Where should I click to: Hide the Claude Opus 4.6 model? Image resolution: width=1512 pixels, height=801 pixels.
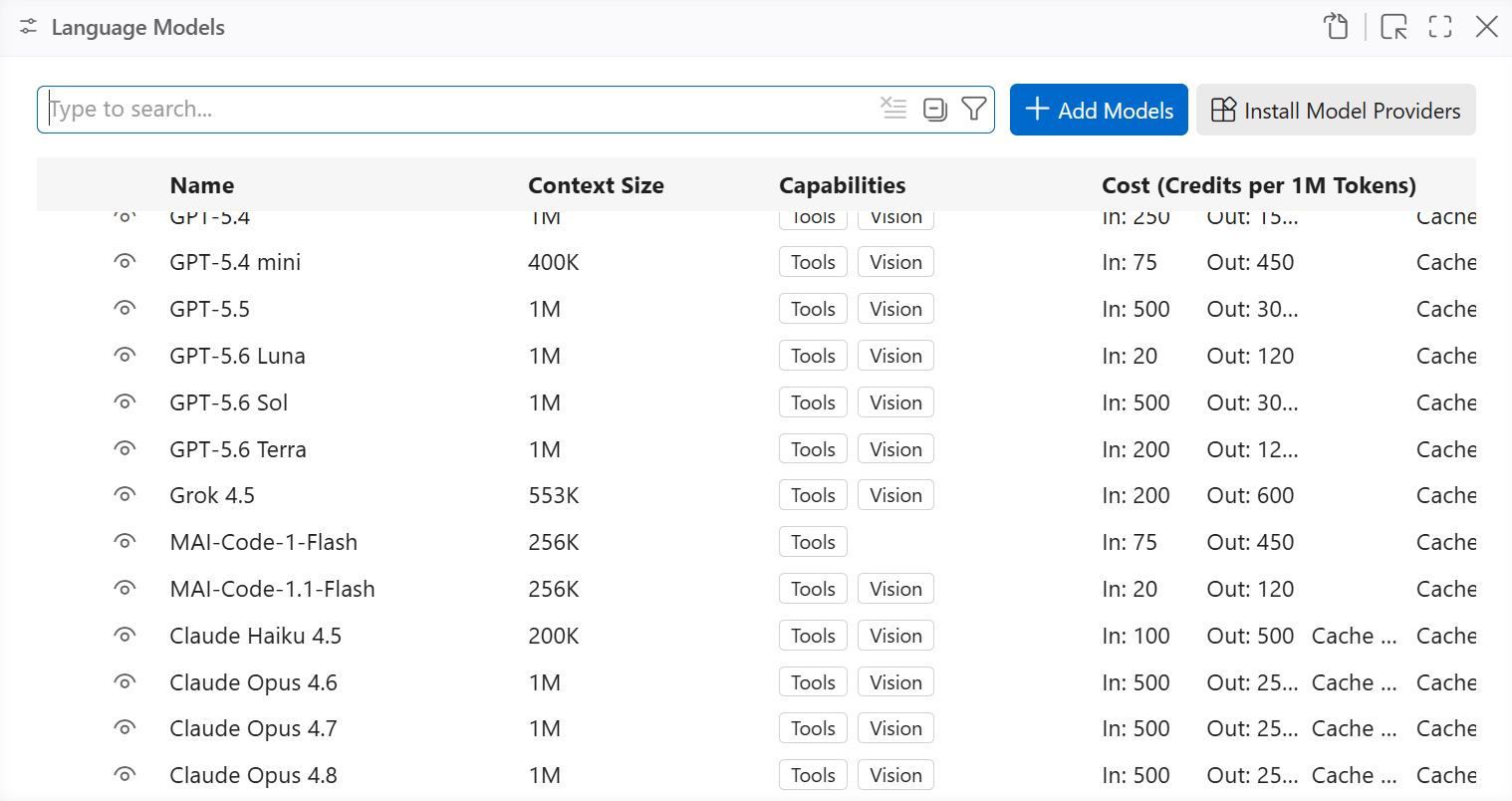click(125, 682)
